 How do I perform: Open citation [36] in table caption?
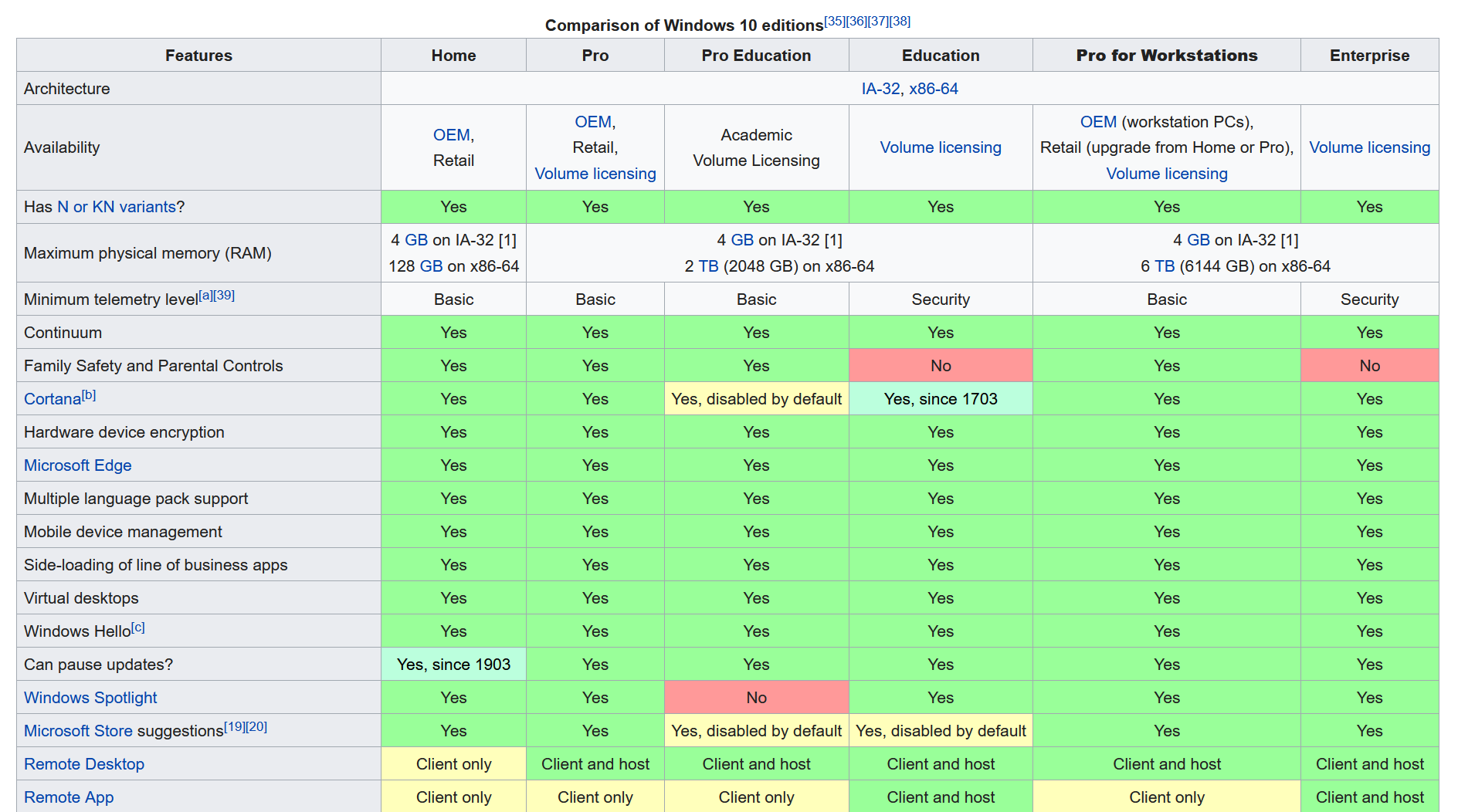(x=856, y=21)
